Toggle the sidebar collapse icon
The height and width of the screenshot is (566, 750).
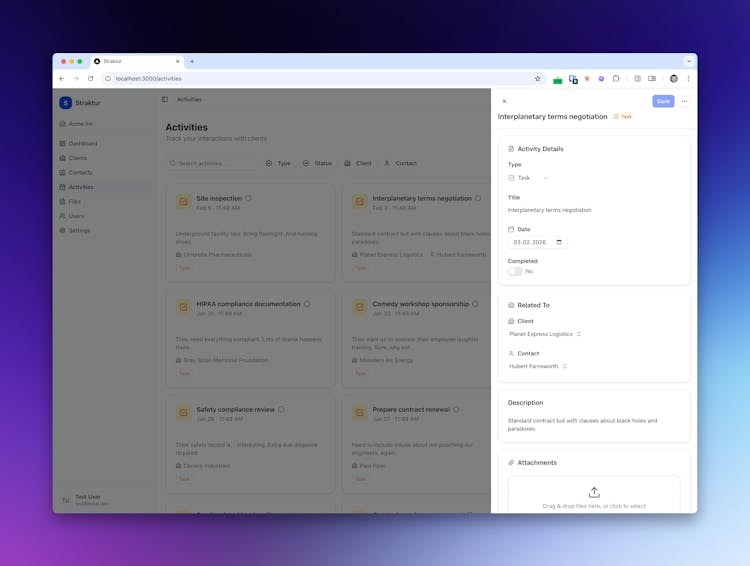pyautogui.click(x=165, y=100)
